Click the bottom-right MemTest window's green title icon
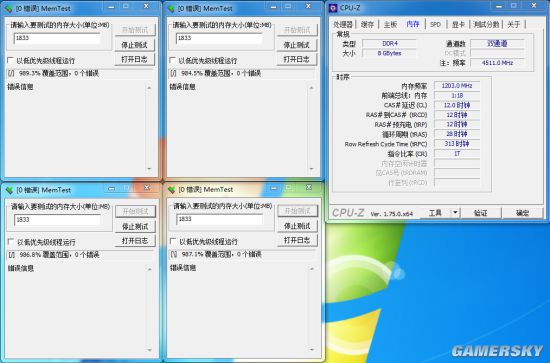Viewport: 550px width, 363px height. point(172,190)
